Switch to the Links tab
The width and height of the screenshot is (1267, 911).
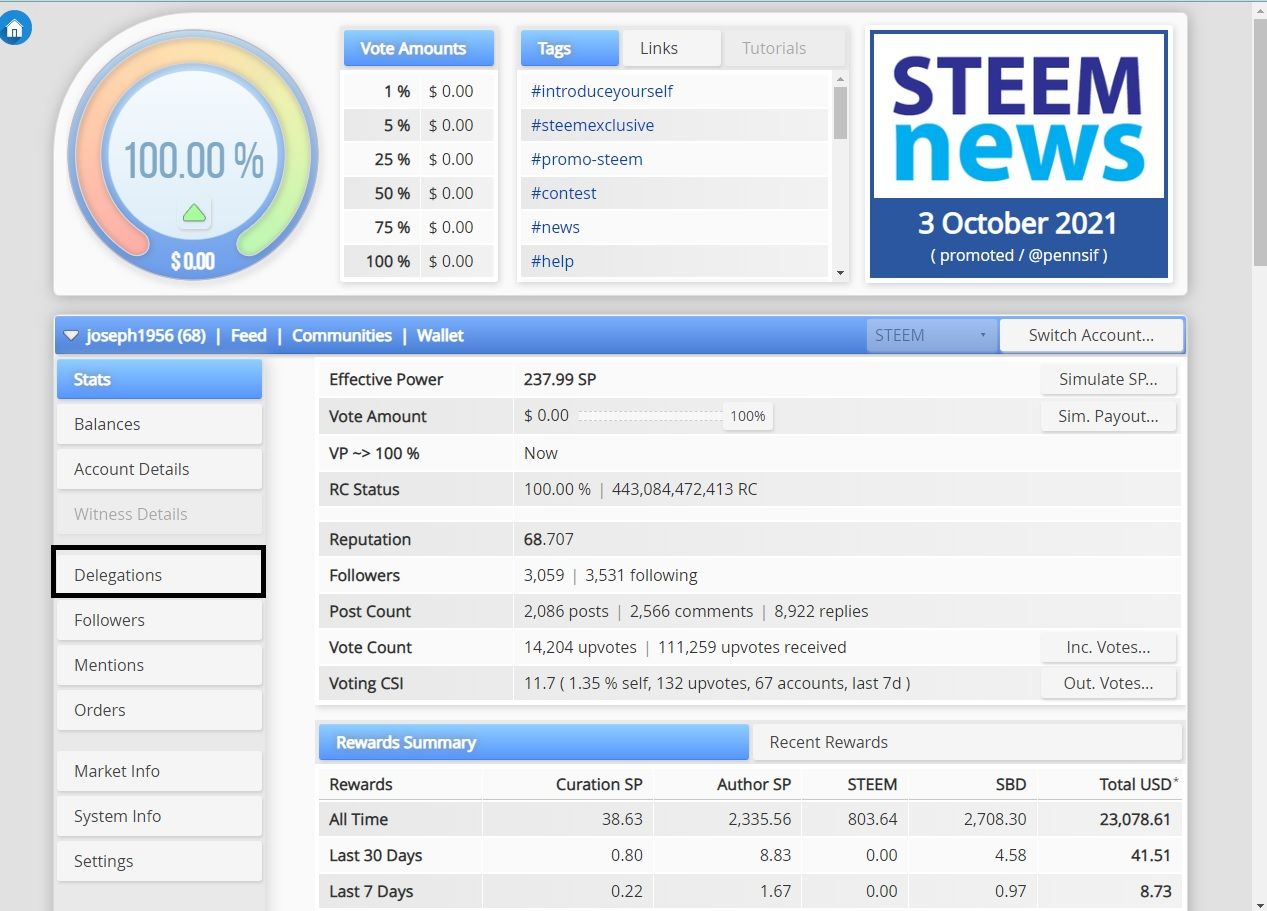671,48
